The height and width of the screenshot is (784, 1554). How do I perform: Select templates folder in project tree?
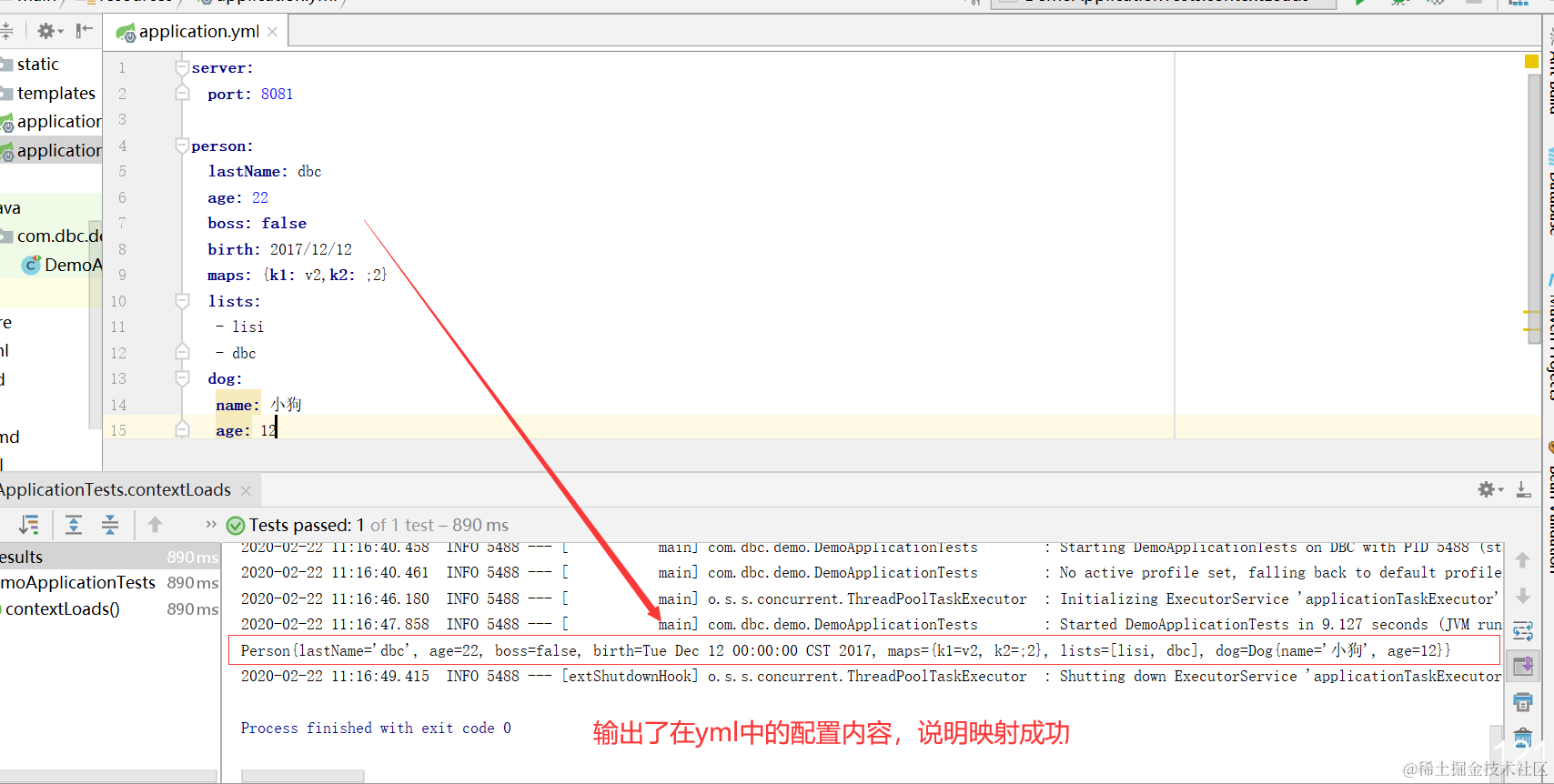click(x=55, y=93)
